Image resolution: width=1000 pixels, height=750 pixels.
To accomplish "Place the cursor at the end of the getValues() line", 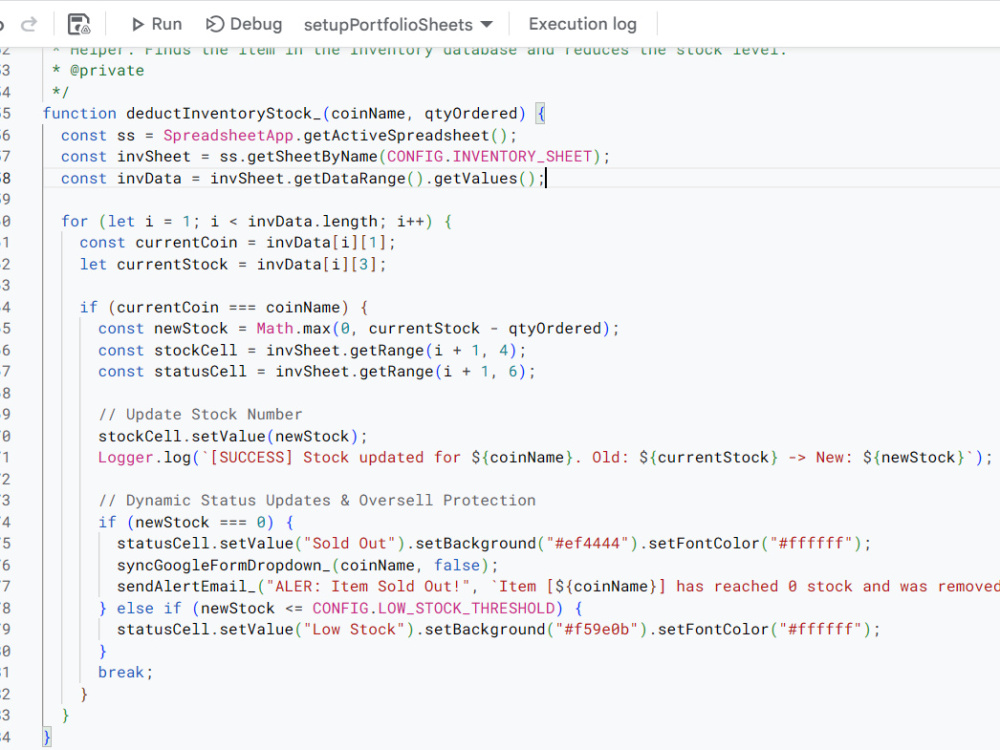I will point(546,179).
